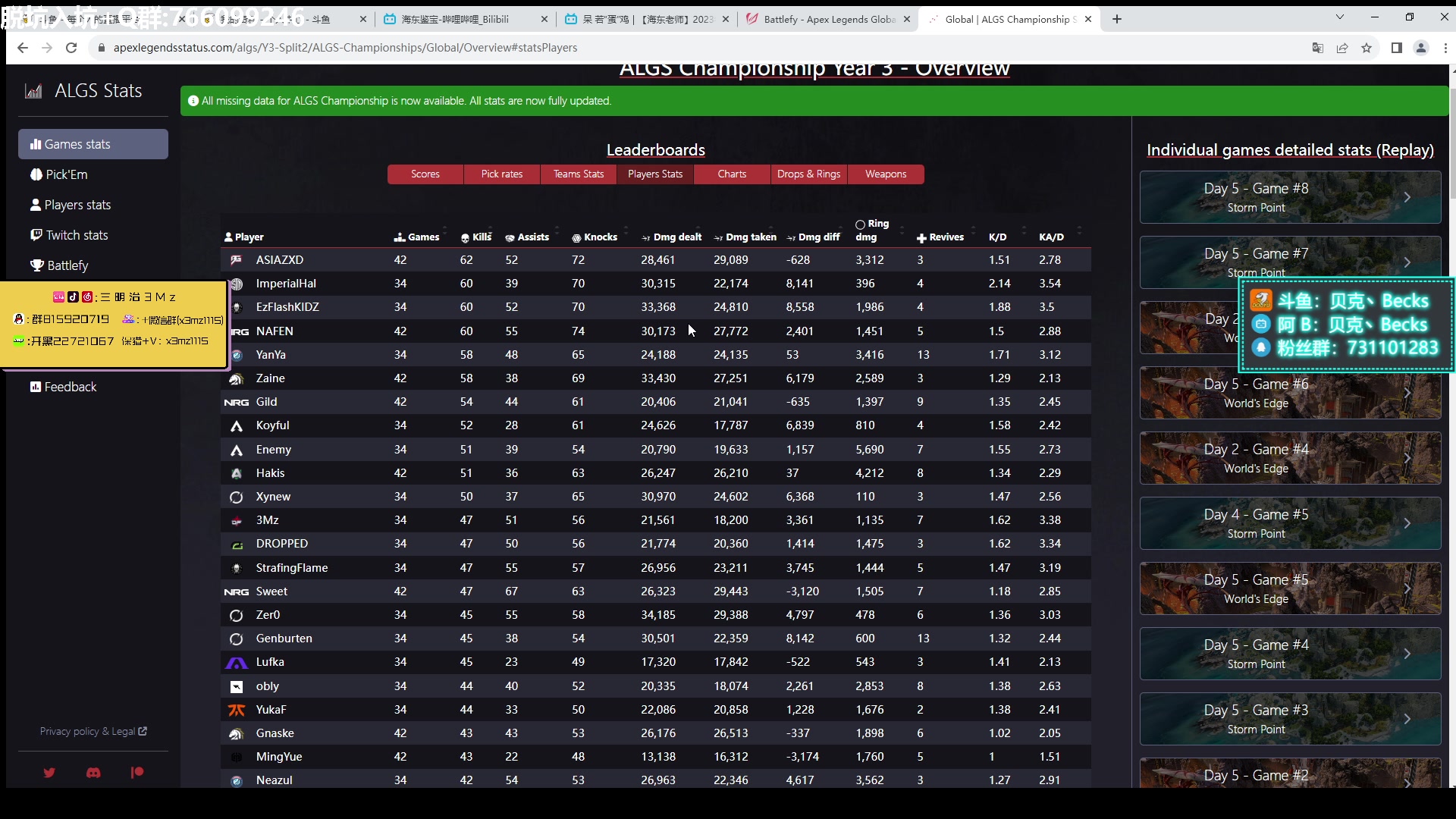View site information lock icon
This screenshot has height=819, width=1456.
point(101,48)
